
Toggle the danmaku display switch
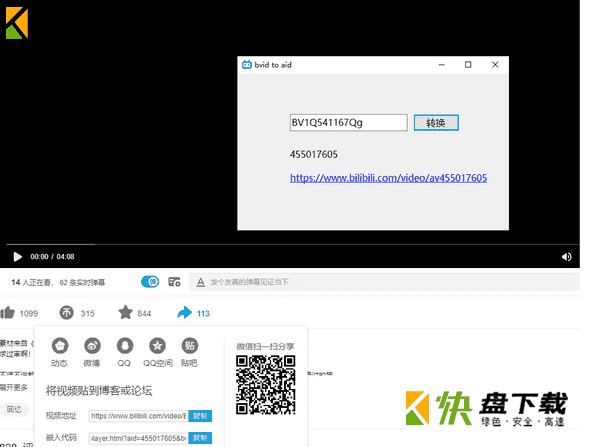click(x=150, y=282)
